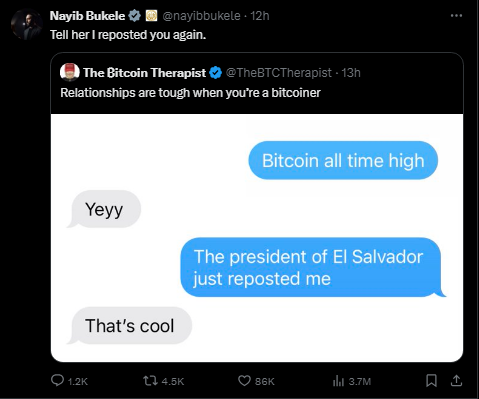
Task: Click the 13h quoted post timestamp
Action: pos(351,73)
